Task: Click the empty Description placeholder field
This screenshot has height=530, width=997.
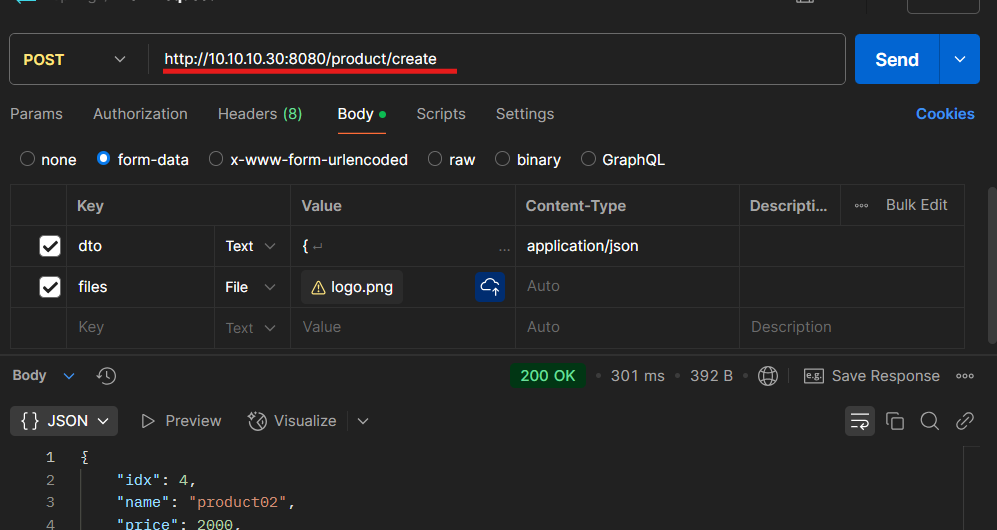Action: pyautogui.click(x=852, y=327)
